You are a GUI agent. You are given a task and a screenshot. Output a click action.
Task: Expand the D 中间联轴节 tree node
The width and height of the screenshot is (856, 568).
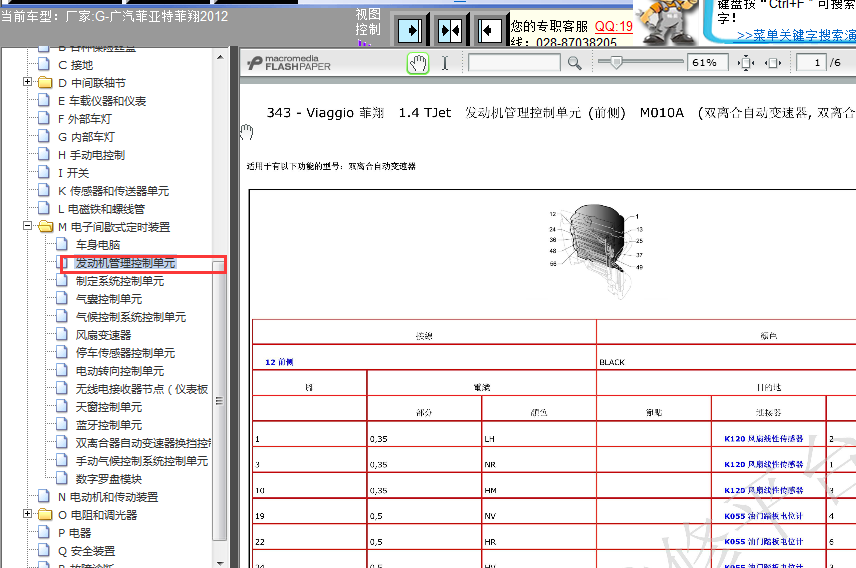(27, 82)
